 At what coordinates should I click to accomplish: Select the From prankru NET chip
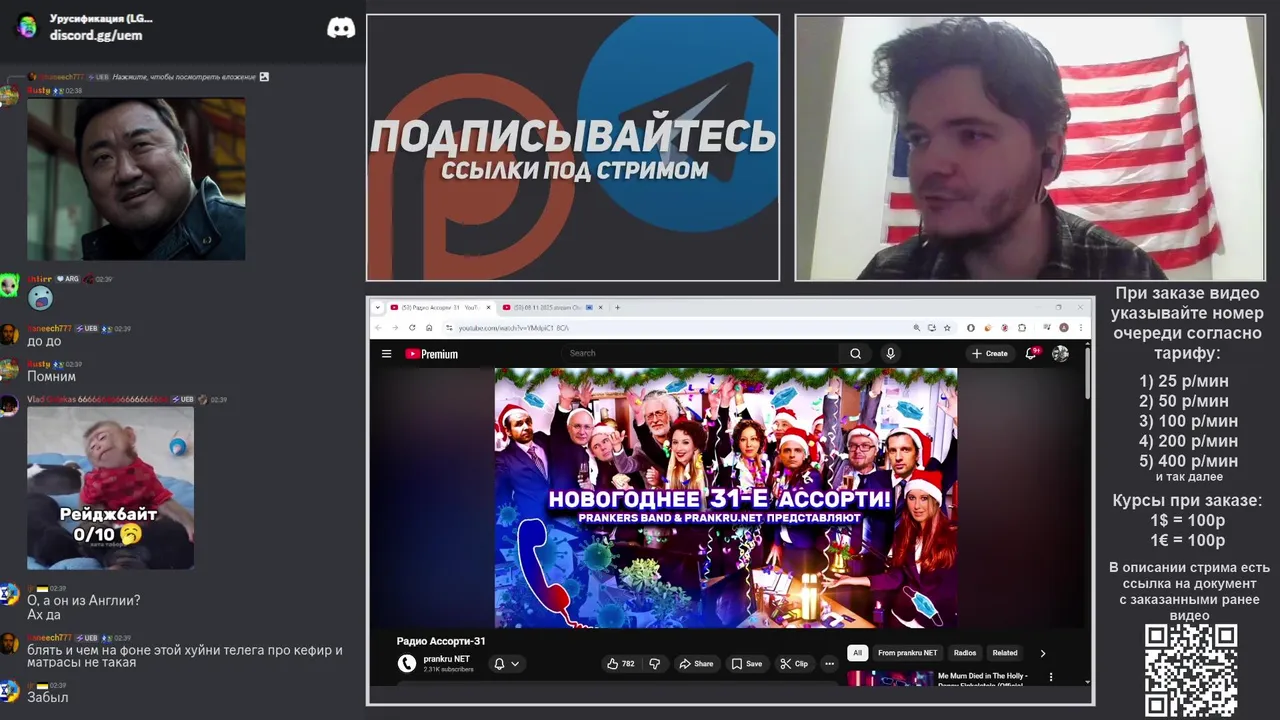908,653
